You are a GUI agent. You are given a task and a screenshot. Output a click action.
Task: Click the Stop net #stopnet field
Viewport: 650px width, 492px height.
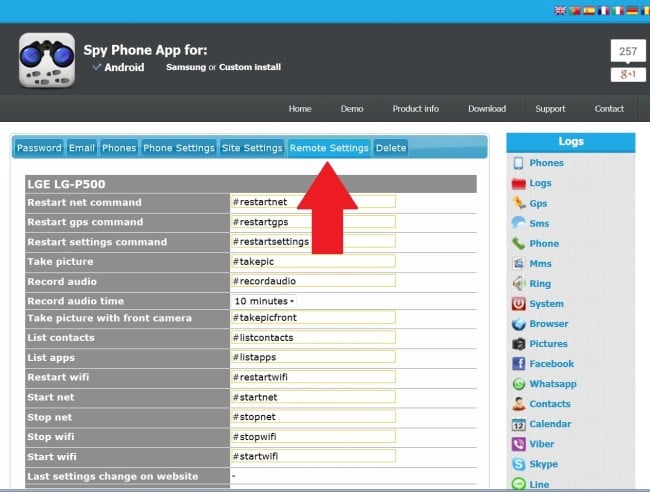[313, 417]
